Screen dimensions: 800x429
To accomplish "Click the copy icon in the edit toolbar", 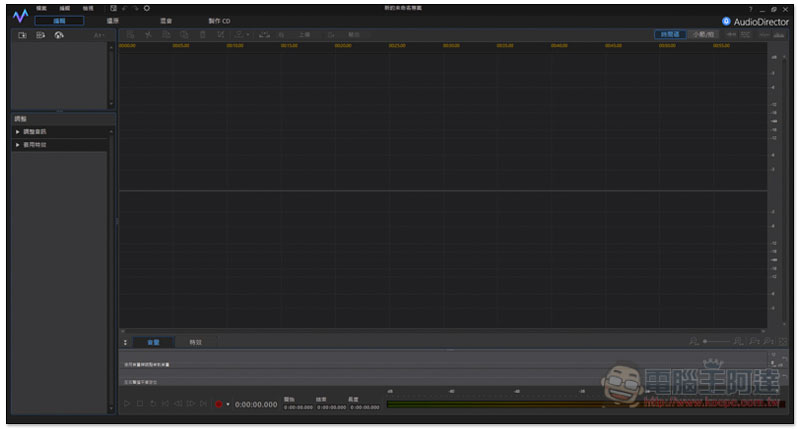I will 166,35.
